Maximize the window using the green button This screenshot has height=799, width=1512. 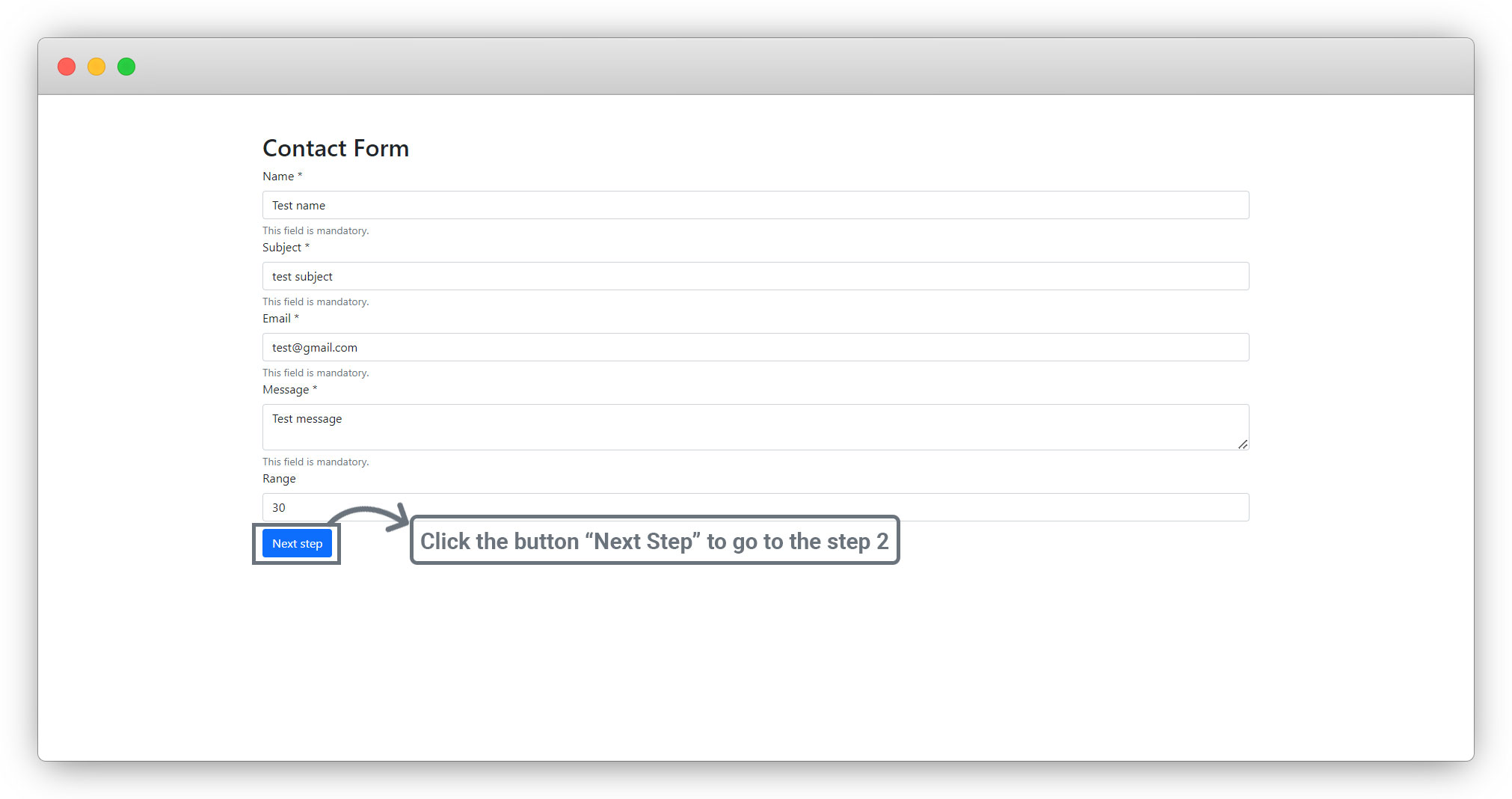click(x=126, y=67)
